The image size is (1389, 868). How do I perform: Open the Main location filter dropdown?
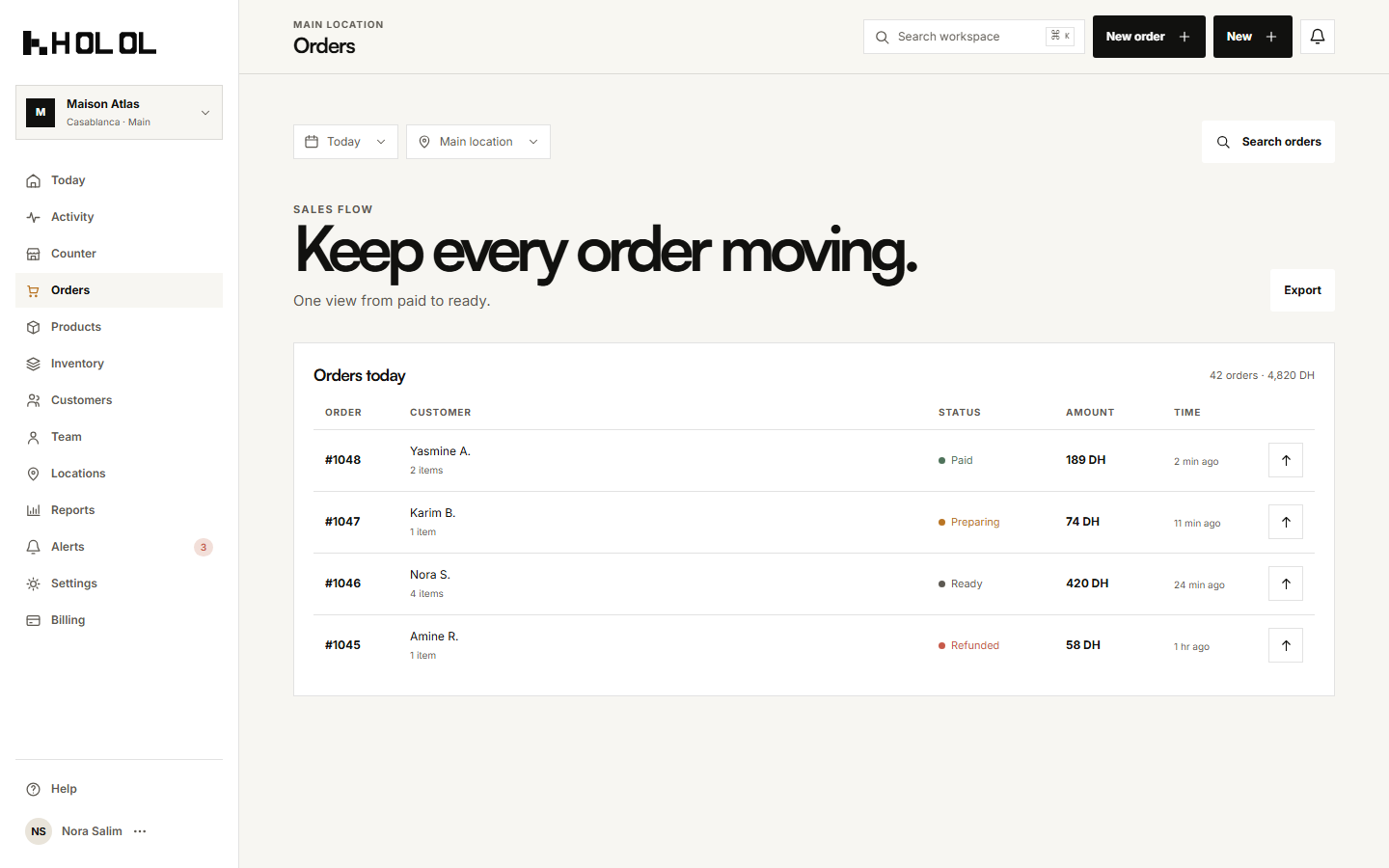[x=478, y=142]
